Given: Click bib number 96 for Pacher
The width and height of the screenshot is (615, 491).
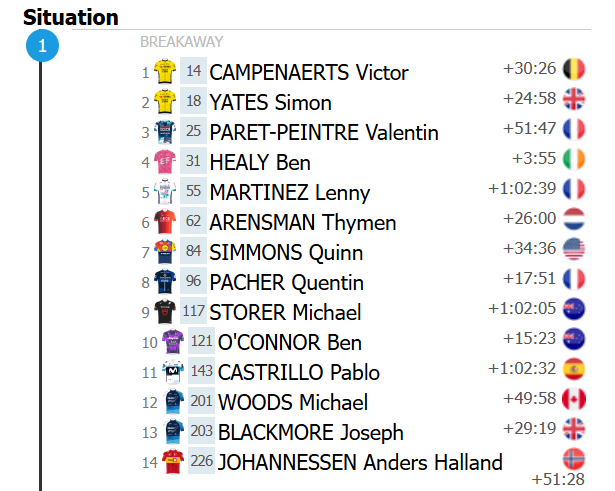Looking at the screenshot, I should tap(193, 282).
